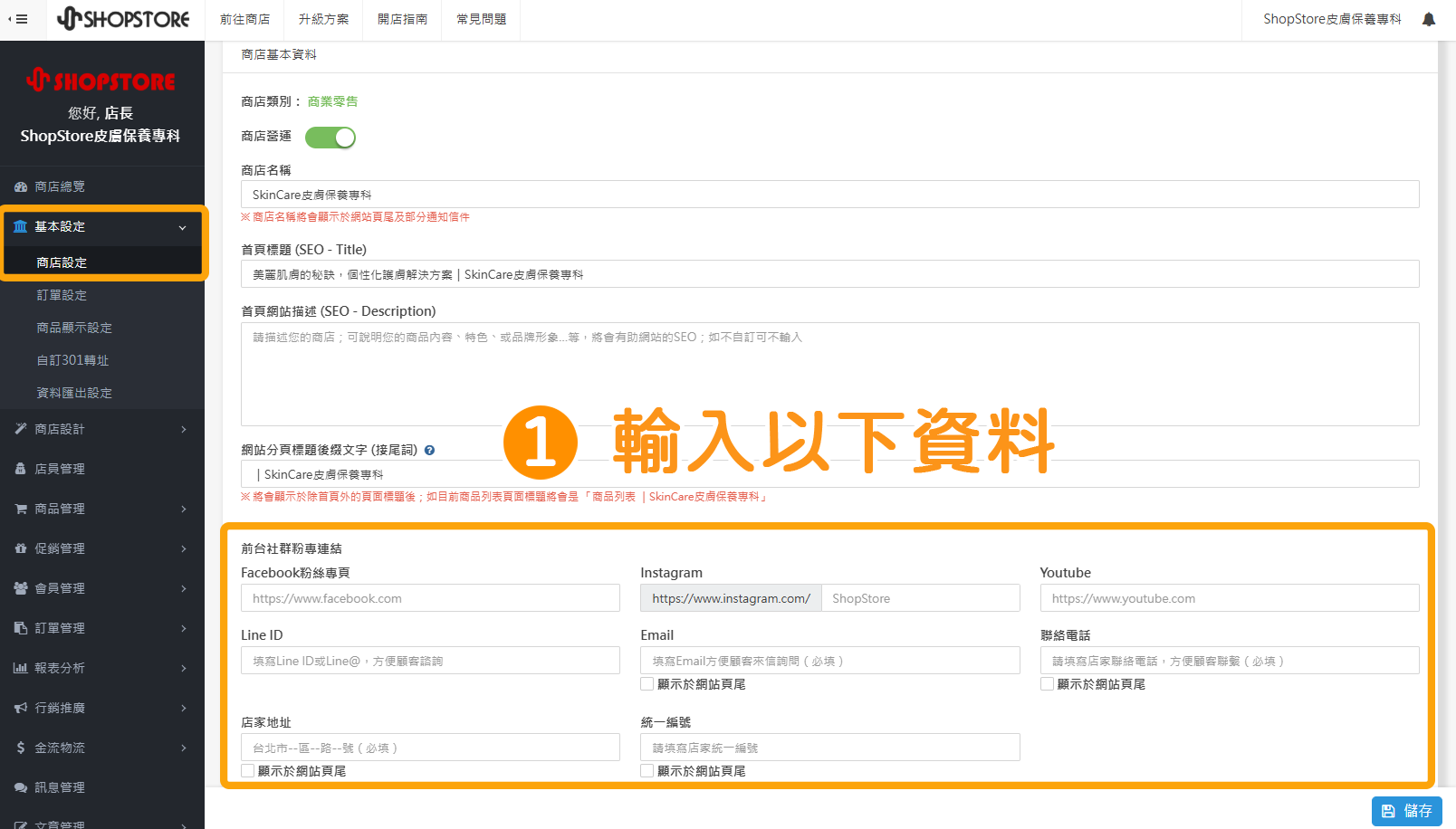The image size is (1456, 829).
Task: Check 顯示於網站頁尾 under Email field
Action: (x=647, y=683)
